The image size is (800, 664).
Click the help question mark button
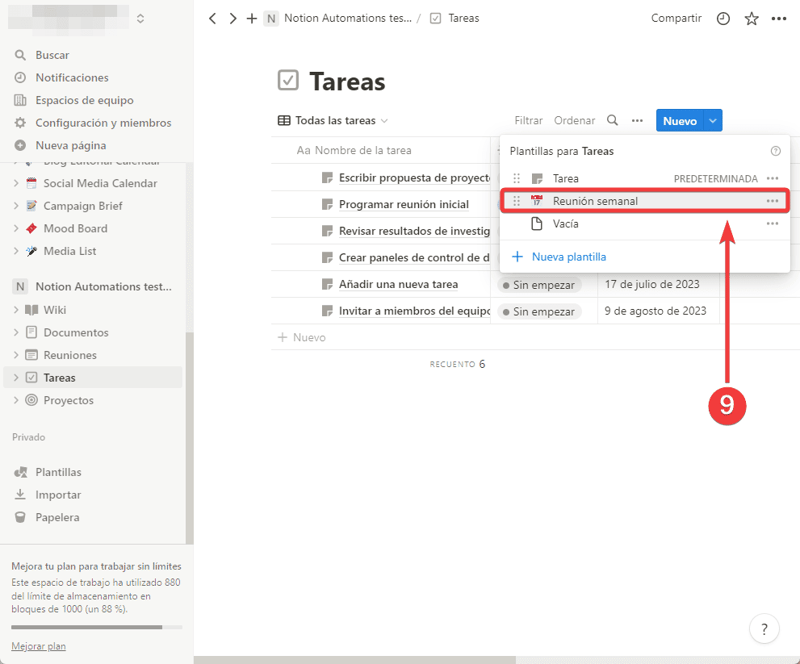tap(764, 629)
